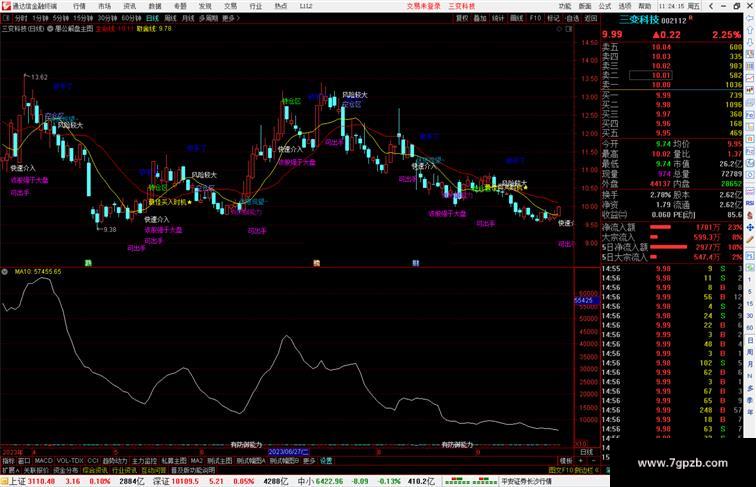756x487 pixels.
Task: Click the move crosshair icon on right sidebar
Action: pyautogui.click(x=750, y=227)
